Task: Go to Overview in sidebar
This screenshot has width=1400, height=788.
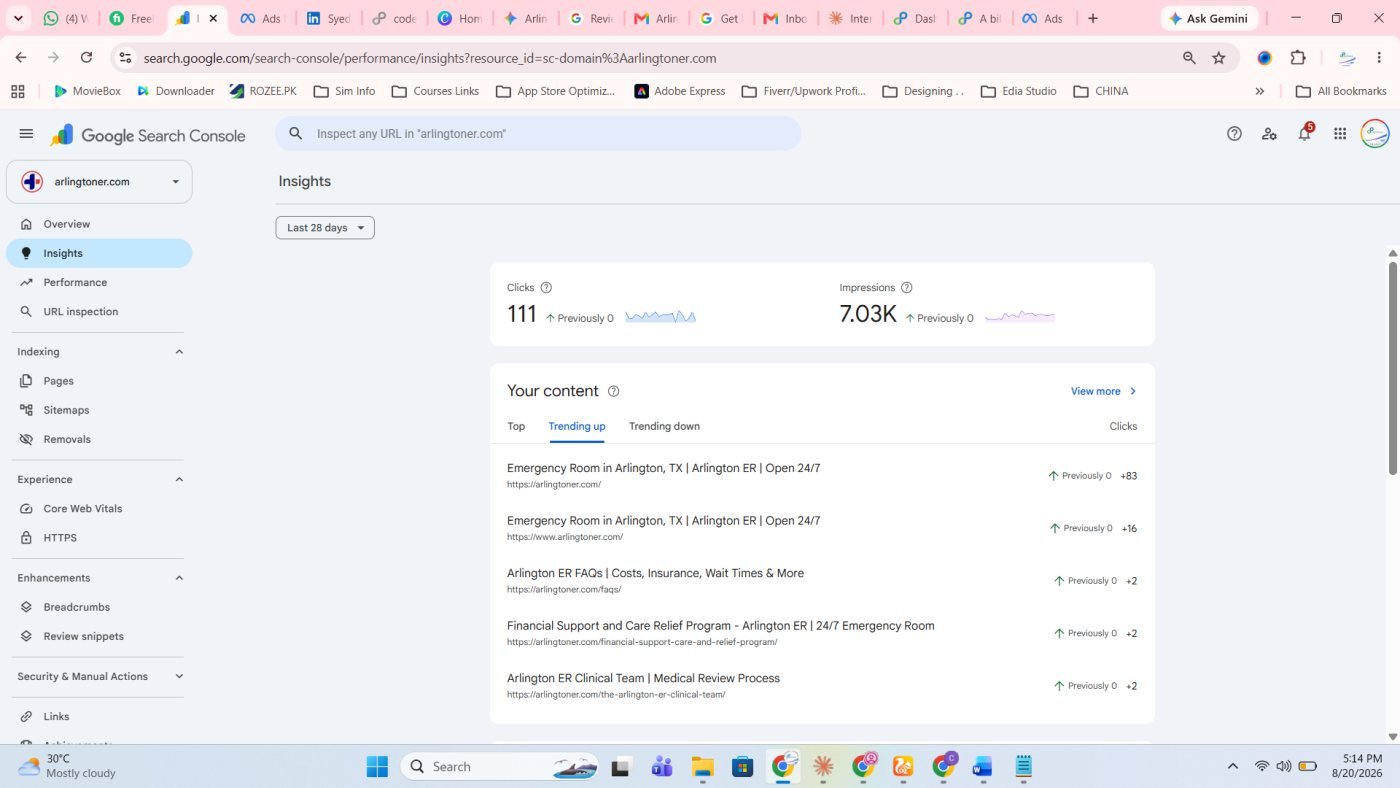Action: (x=99, y=224)
